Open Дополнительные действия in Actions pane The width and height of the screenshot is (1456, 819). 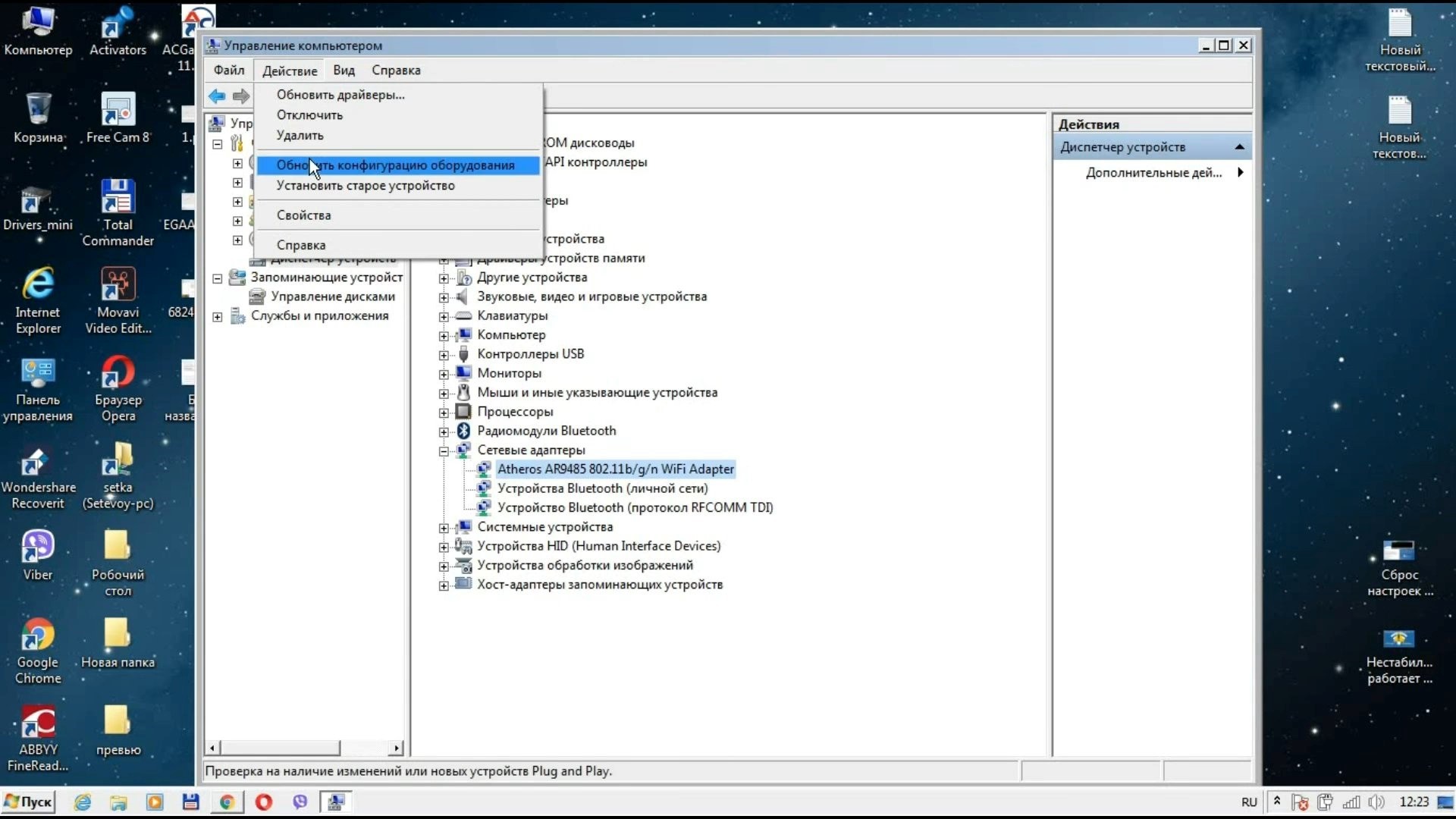point(1153,173)
